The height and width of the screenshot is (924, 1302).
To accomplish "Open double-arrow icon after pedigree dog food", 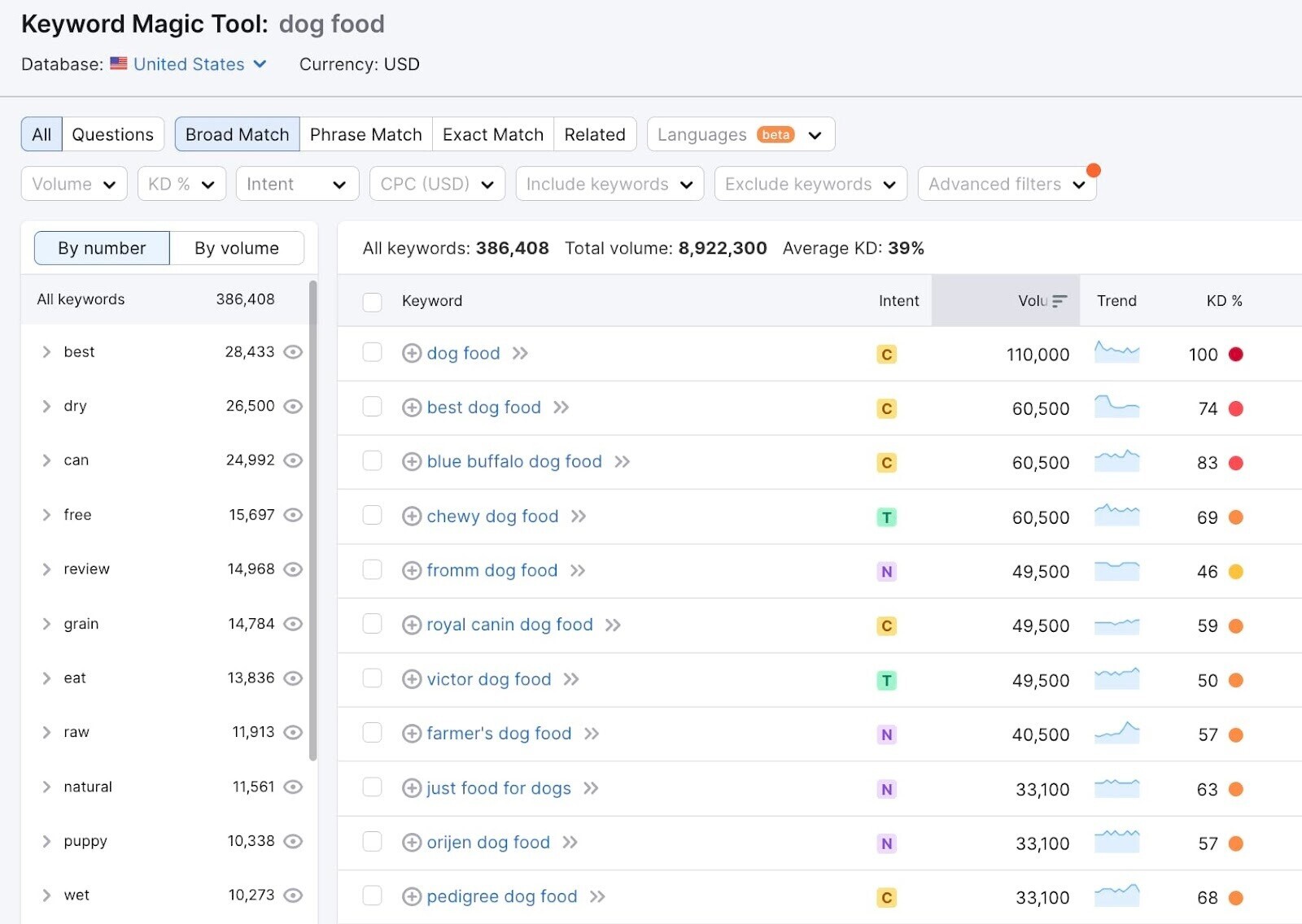I will point(597,896).
